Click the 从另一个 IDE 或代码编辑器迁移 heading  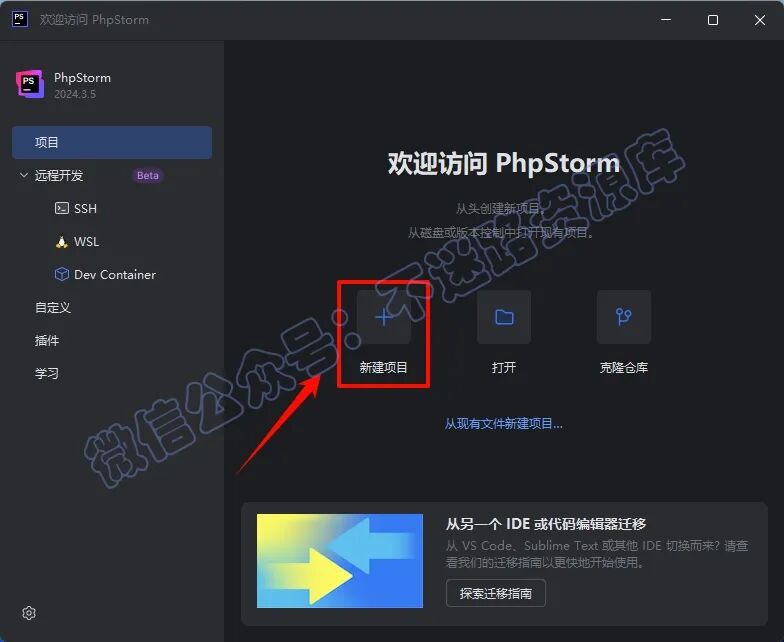point(546,524)
